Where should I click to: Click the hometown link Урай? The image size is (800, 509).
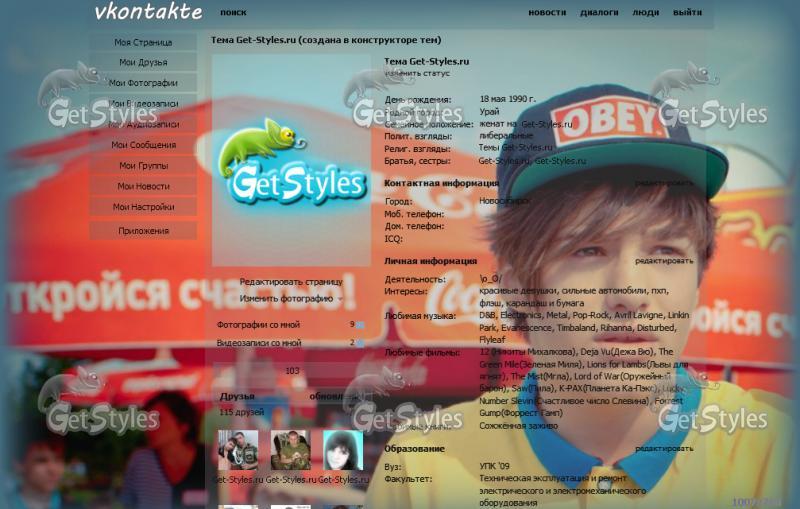tap(489, 112)
